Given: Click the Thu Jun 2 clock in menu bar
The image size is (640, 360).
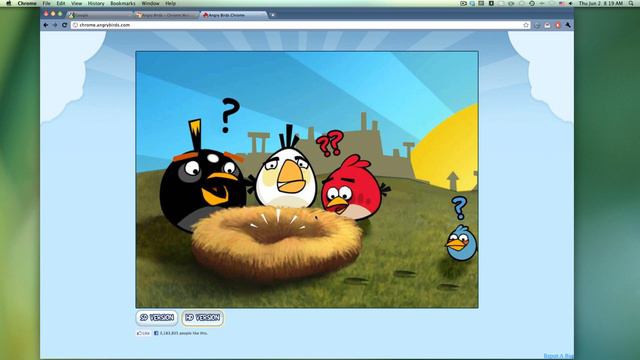Looking at the screenshot, I should [x=600, y=3].
